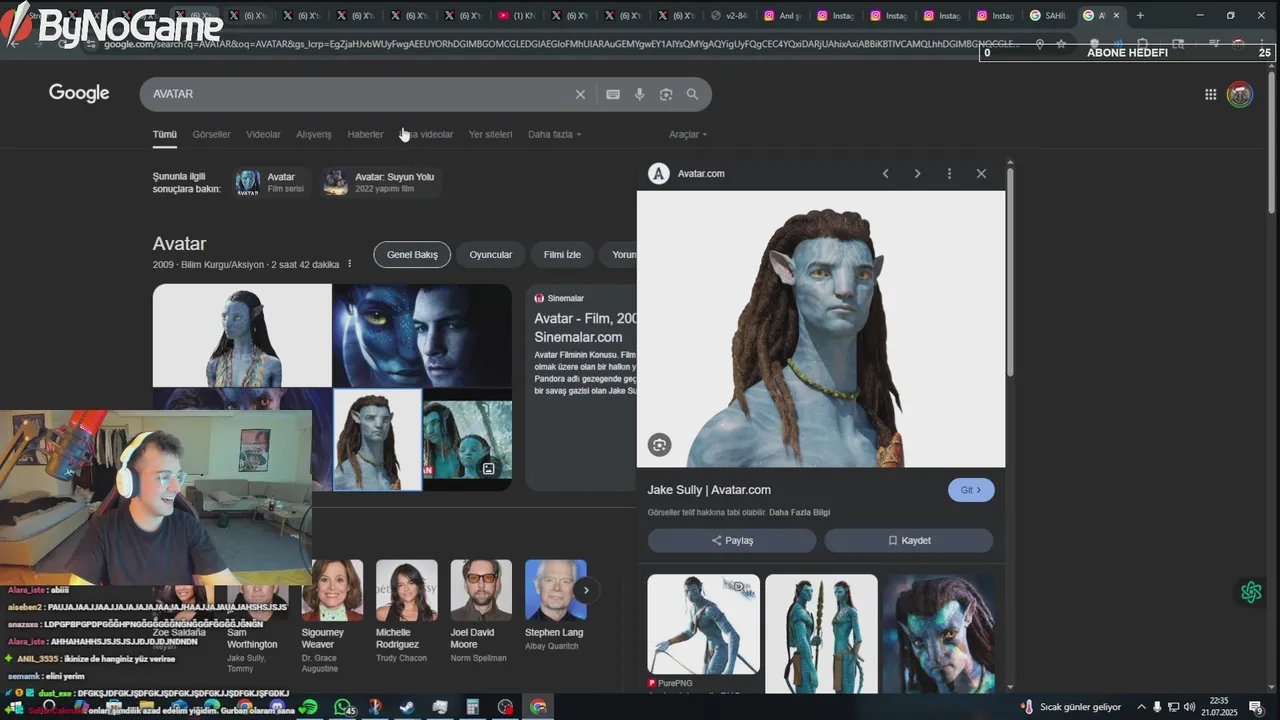This screenshot has width=1280, height=720.
Task: Go to previous image in preview panel
Action: (885, 174)
